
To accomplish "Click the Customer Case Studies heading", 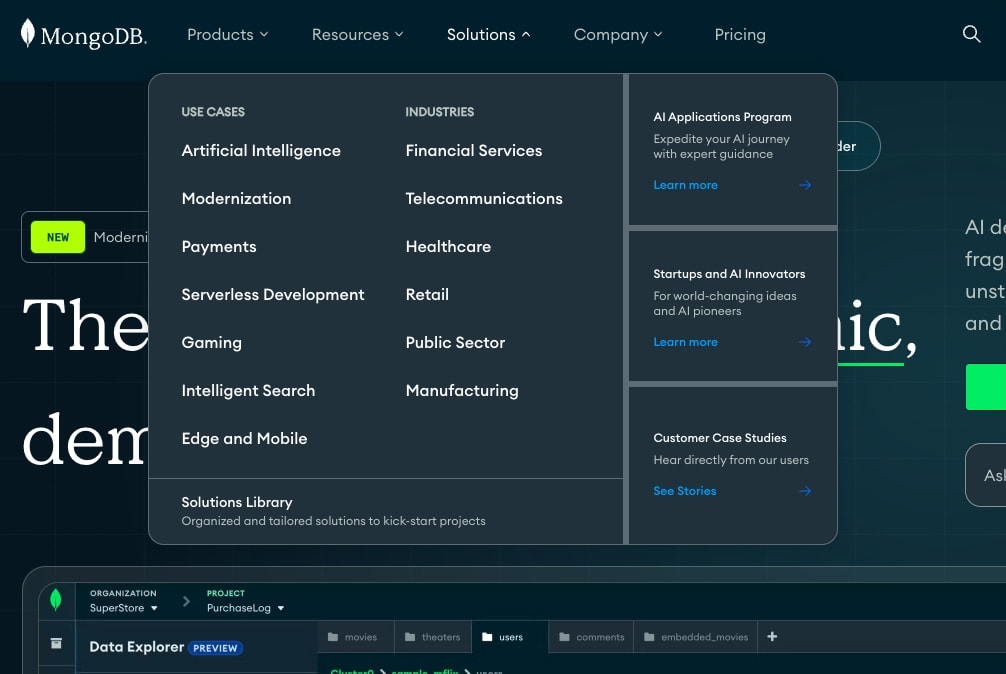I will coord(719,438).
